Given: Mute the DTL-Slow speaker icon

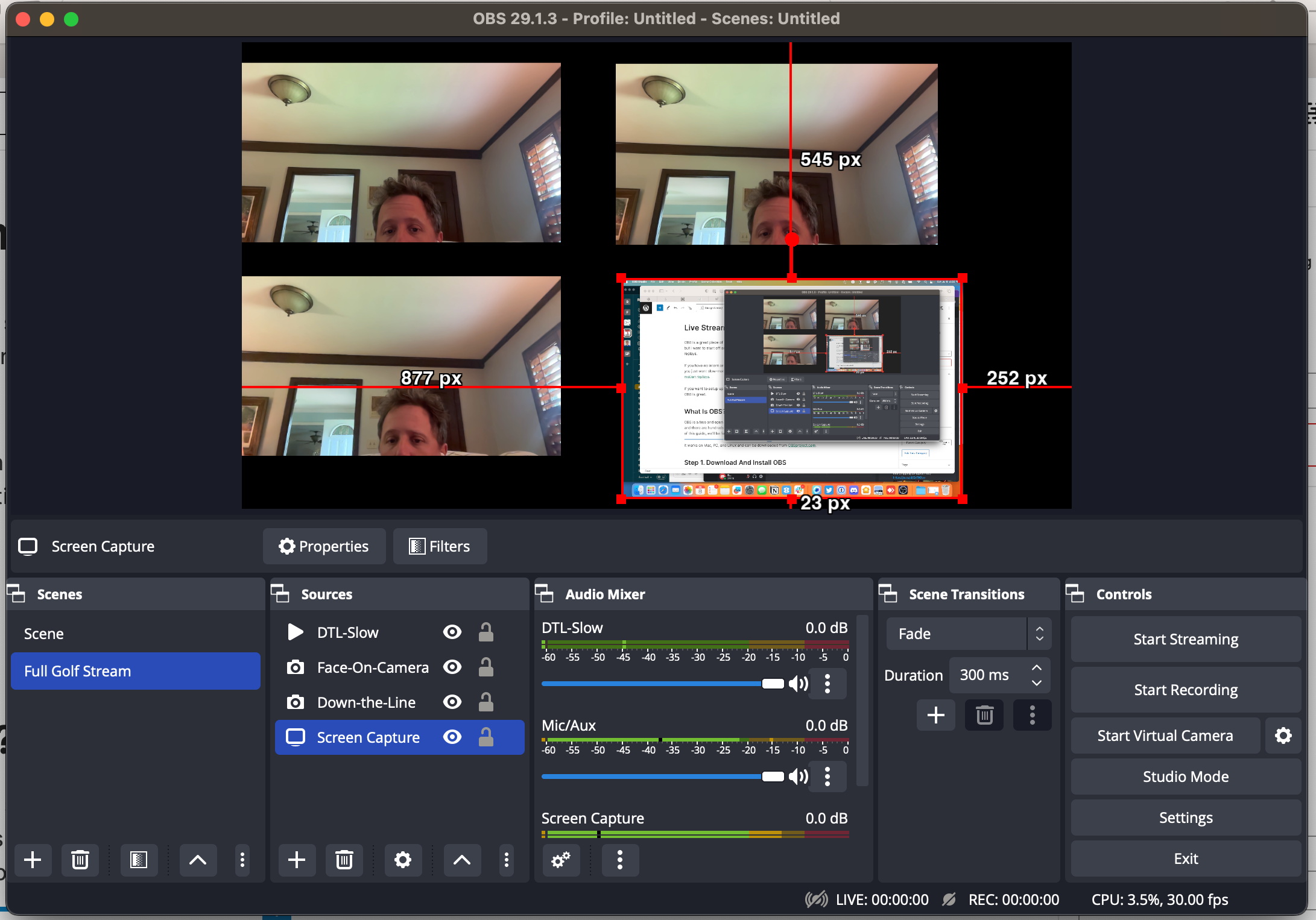Looking at the screenshot, I should pyautogui.click(x=799, y=684).
